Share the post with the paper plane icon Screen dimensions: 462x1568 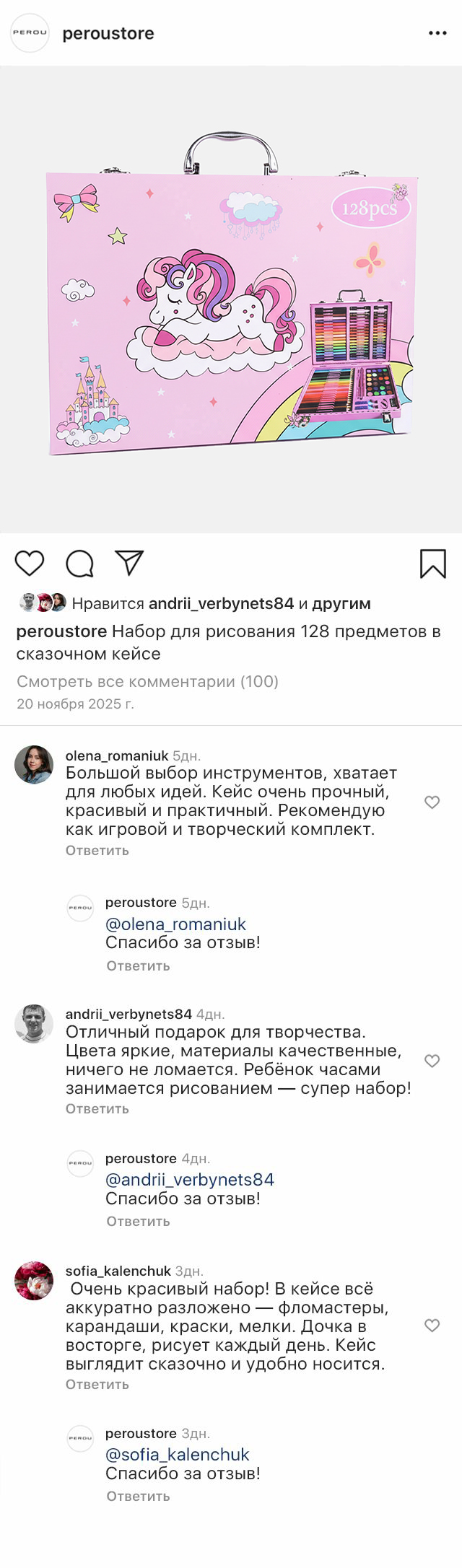(x=130, y=563)
